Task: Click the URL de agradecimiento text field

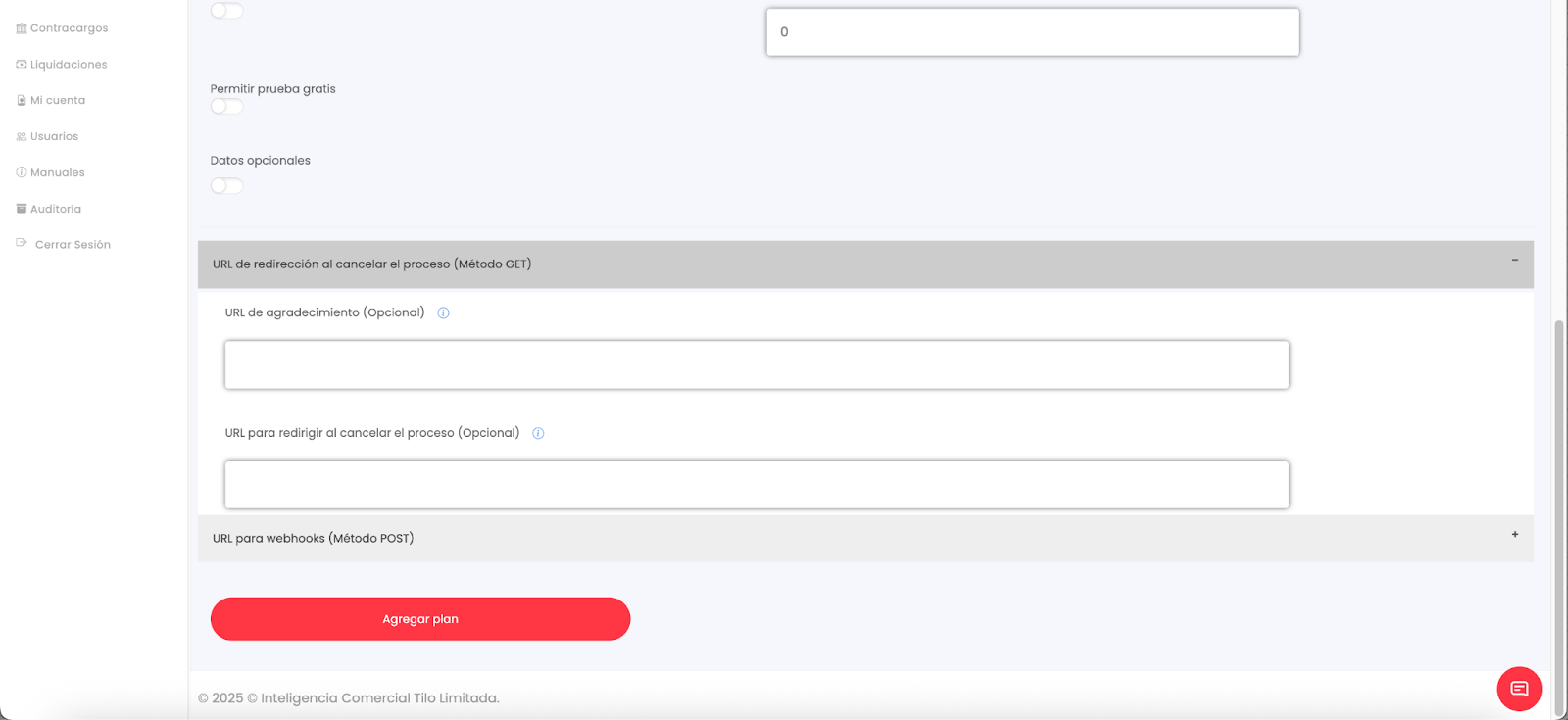Action: click(756, 365)
